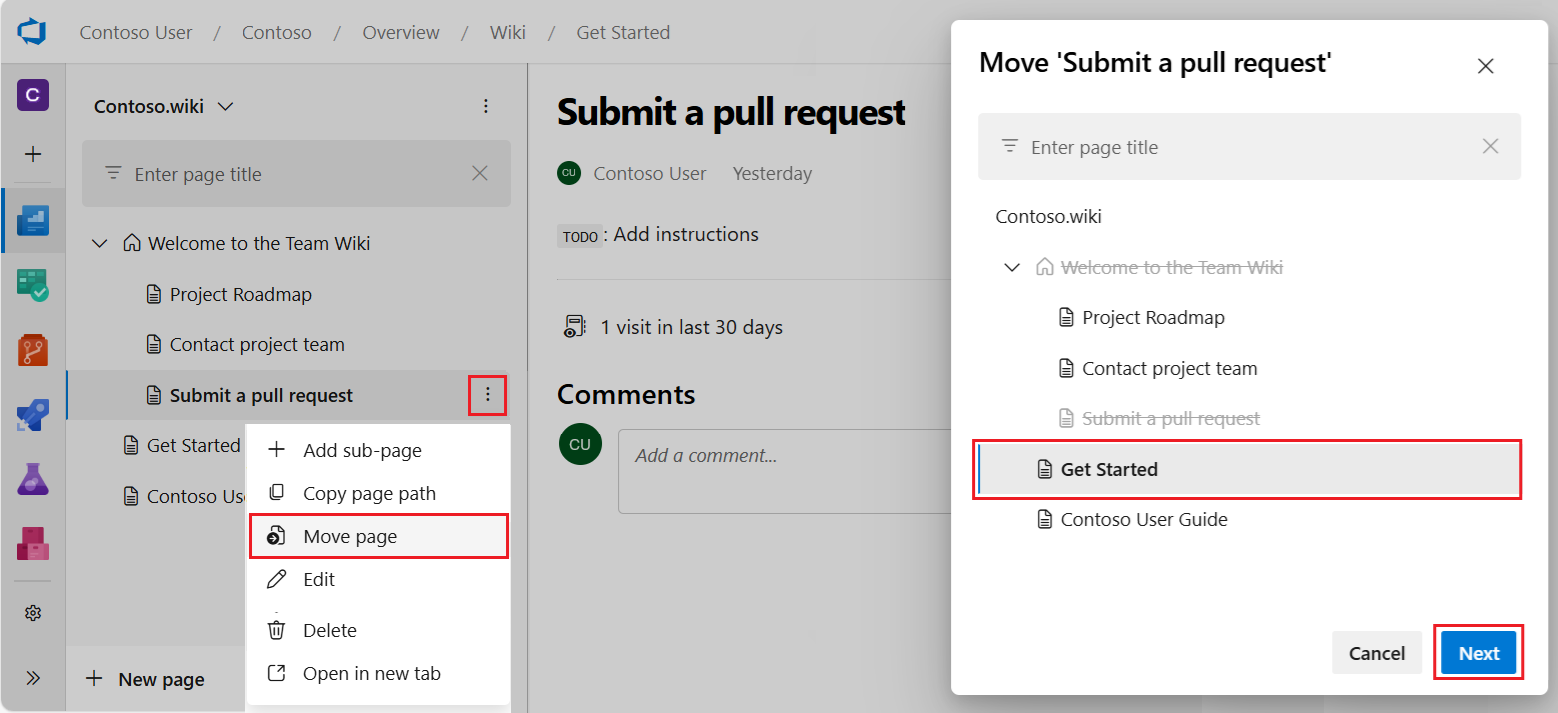Open more options for Submit a pull request
The image size is (1558, 713).
[x=488, y=395]
